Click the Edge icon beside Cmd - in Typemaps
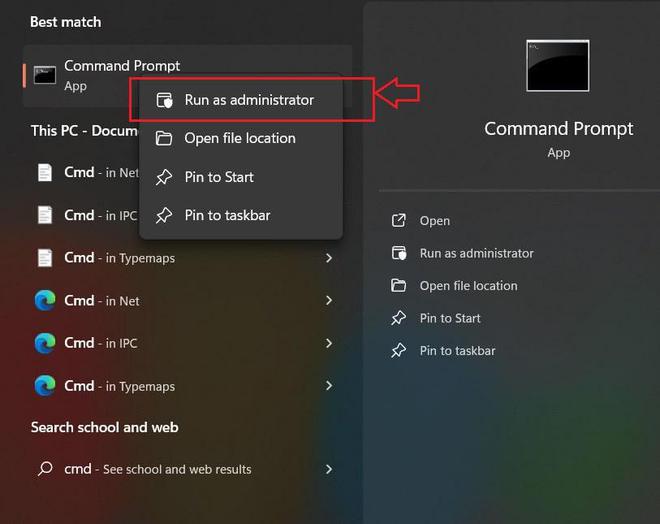This screenshot has height=524, width=660. (44, 386)
